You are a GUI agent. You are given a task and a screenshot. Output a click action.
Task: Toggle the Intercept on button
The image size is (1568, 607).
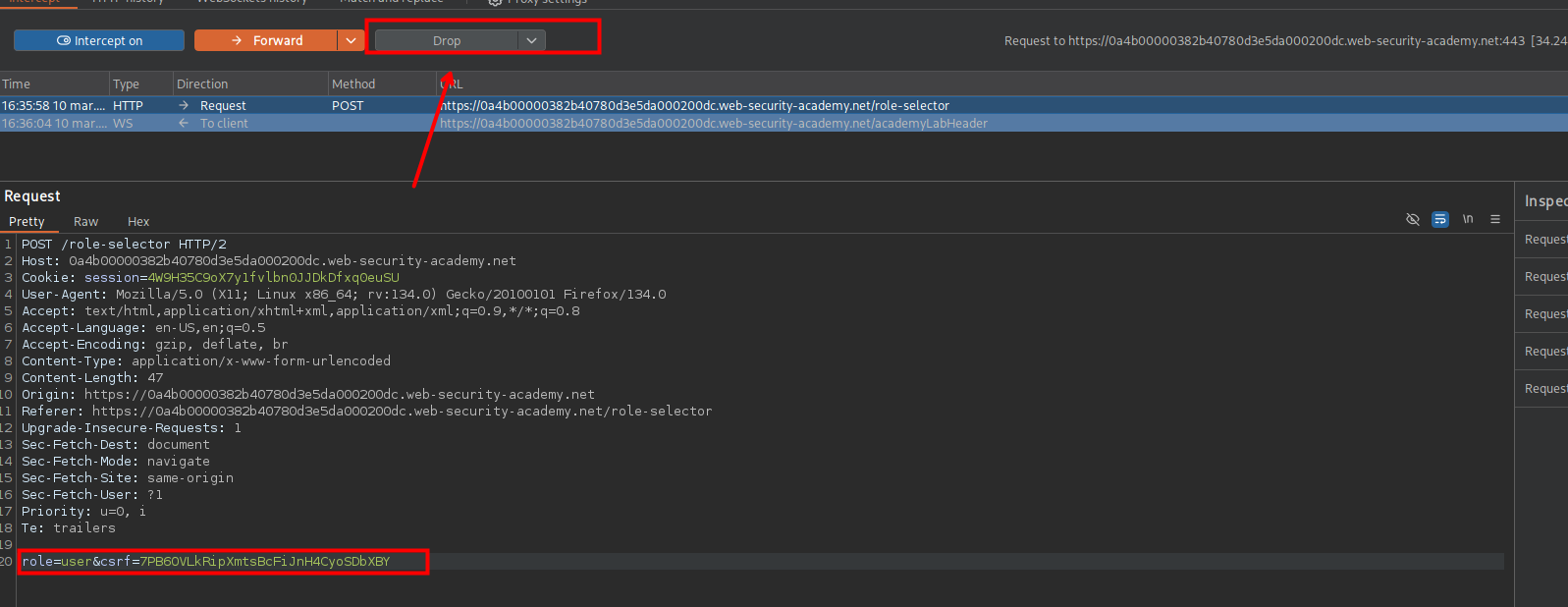(x=99, y=40)
